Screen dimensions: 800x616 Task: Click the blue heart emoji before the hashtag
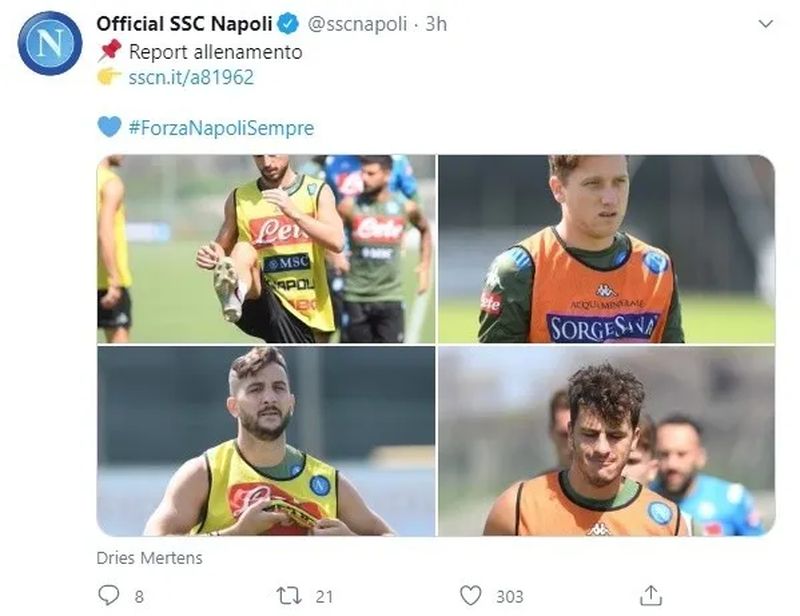[109, 128]
